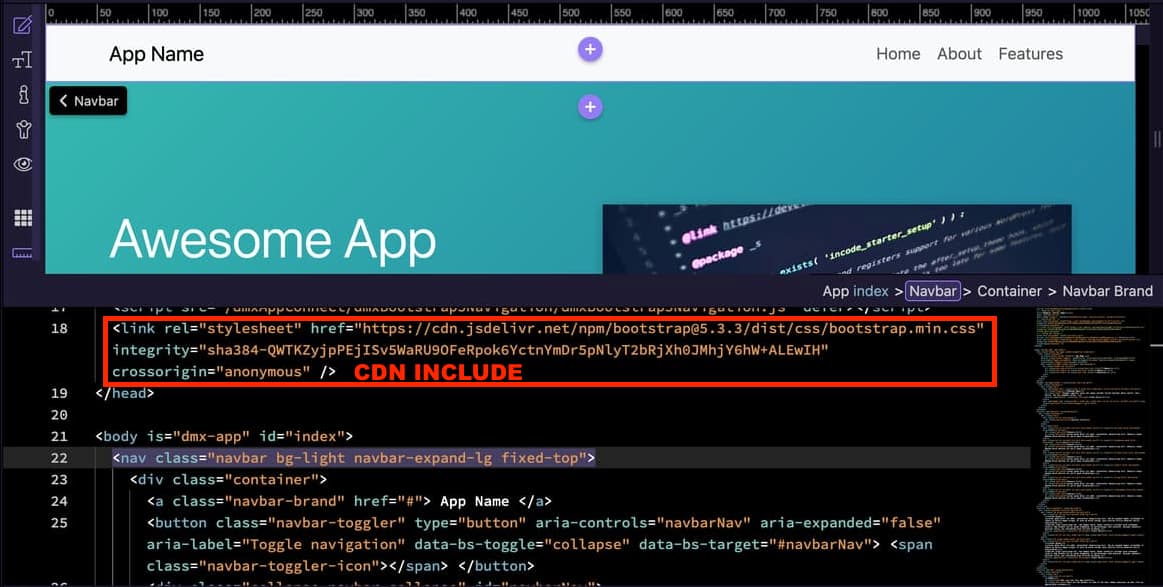Click the div class="container" code line
The width and height of the screenshot is (1163, 587).
tap(228, 479)
